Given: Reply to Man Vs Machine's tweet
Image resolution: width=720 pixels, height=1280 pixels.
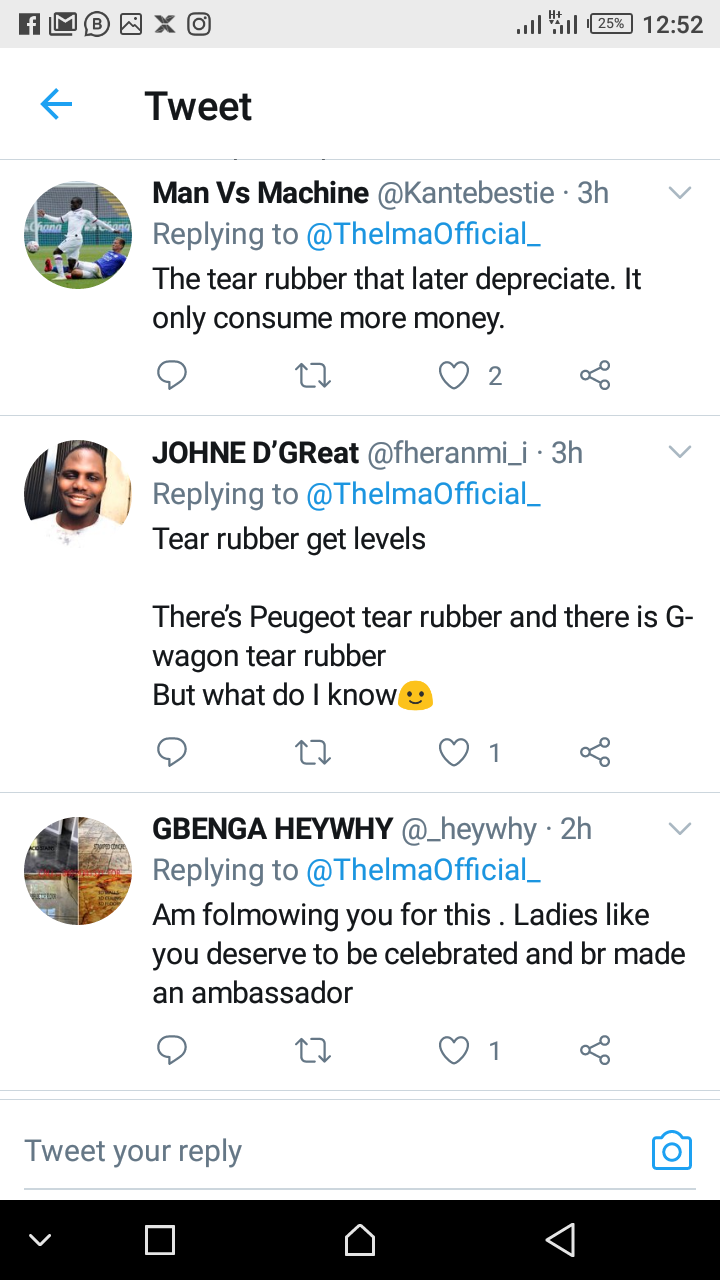Looking at the screenshot, I should 172,376.
